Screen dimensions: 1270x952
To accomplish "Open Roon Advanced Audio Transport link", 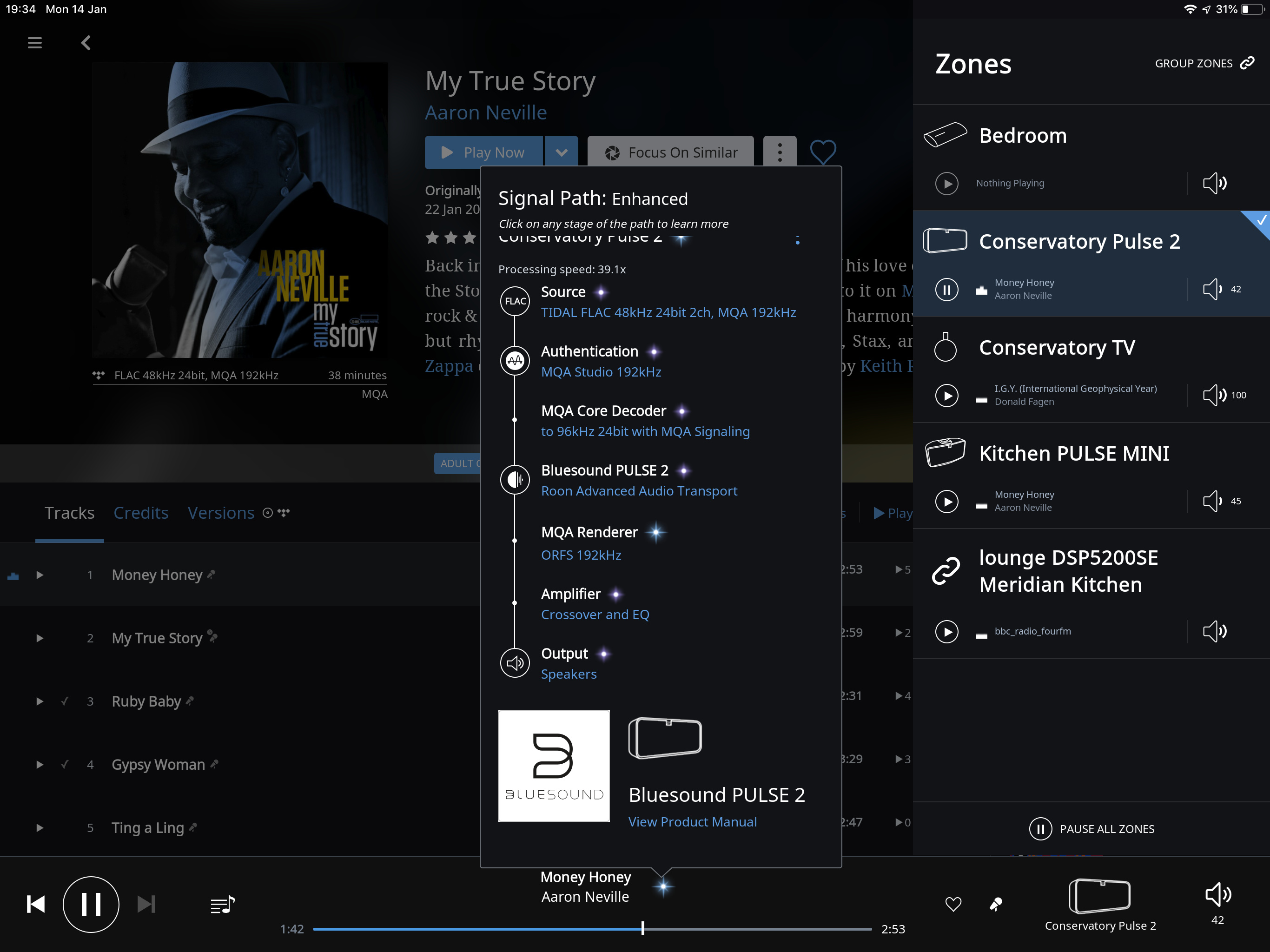I will click(x=639, y=491).
